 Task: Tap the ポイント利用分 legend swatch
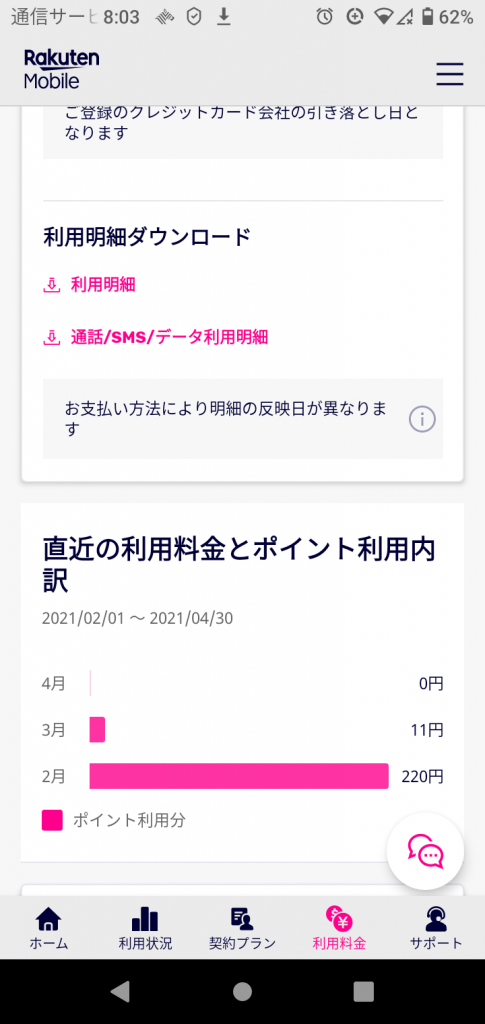pyautogui.click(x=52, y=820)
